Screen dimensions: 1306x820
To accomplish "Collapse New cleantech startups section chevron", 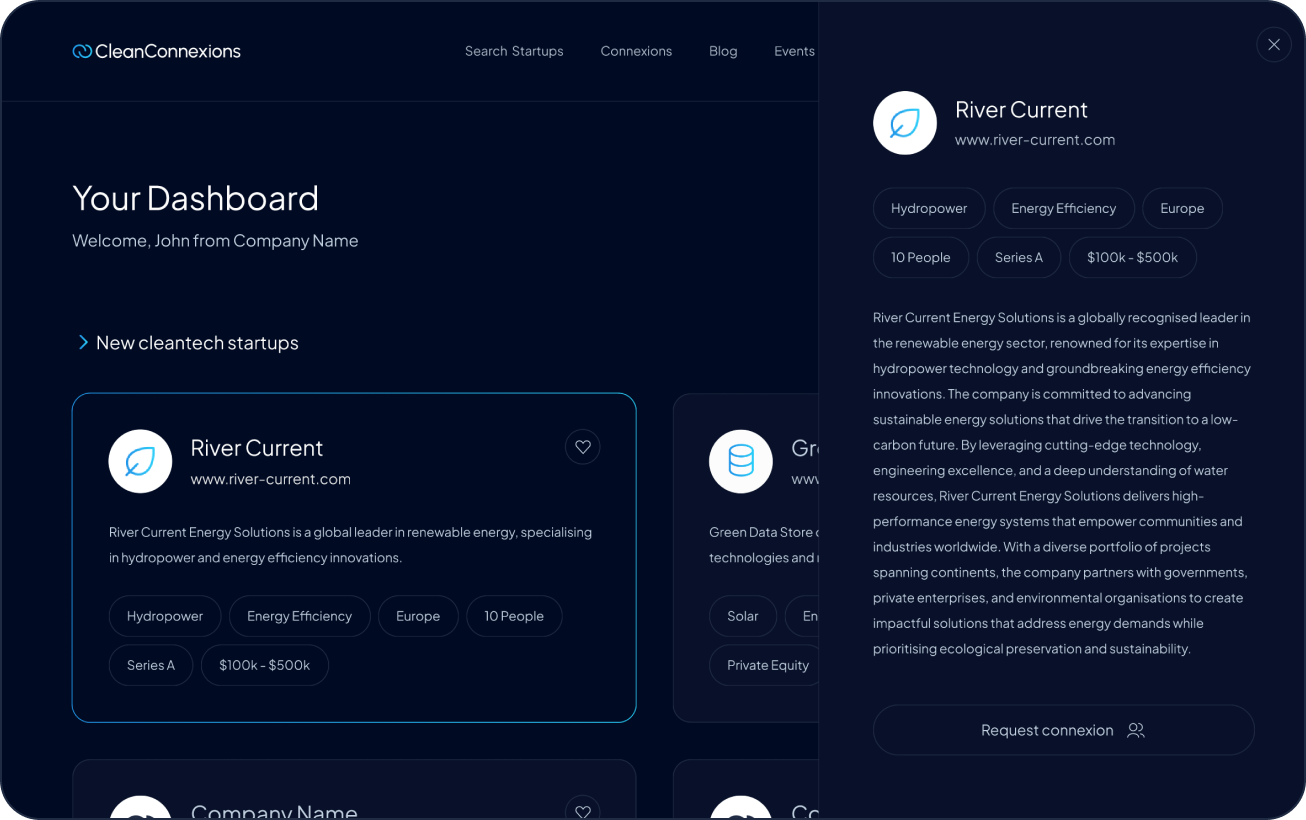I will [x=83, y=343].
